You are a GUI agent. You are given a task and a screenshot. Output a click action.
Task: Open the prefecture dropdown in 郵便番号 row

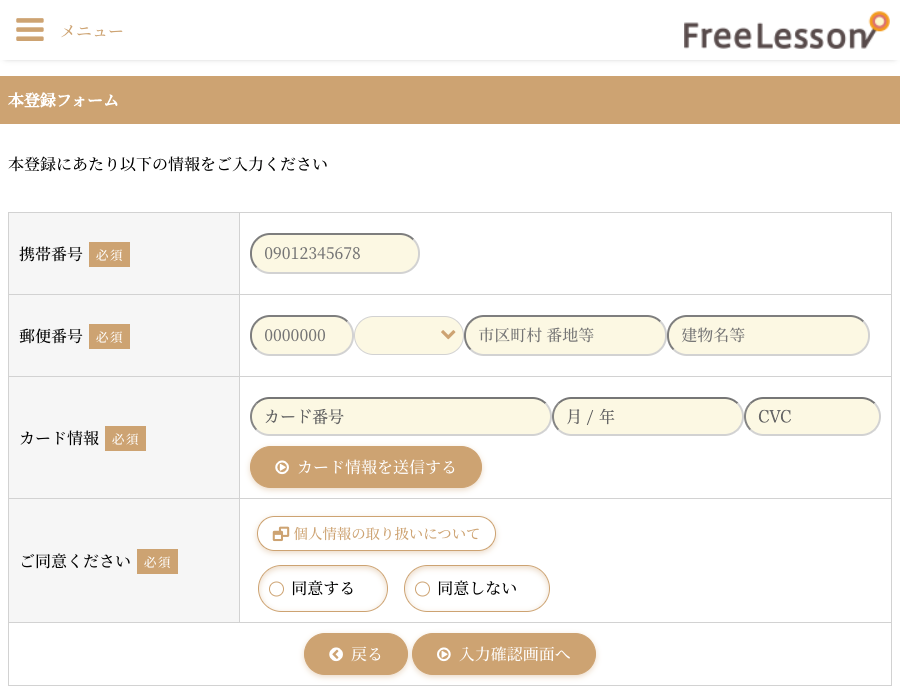pos(408,335)
